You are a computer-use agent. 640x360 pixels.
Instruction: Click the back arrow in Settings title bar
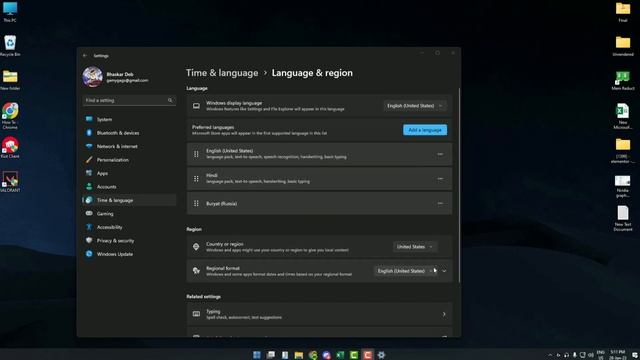(85, 56)
